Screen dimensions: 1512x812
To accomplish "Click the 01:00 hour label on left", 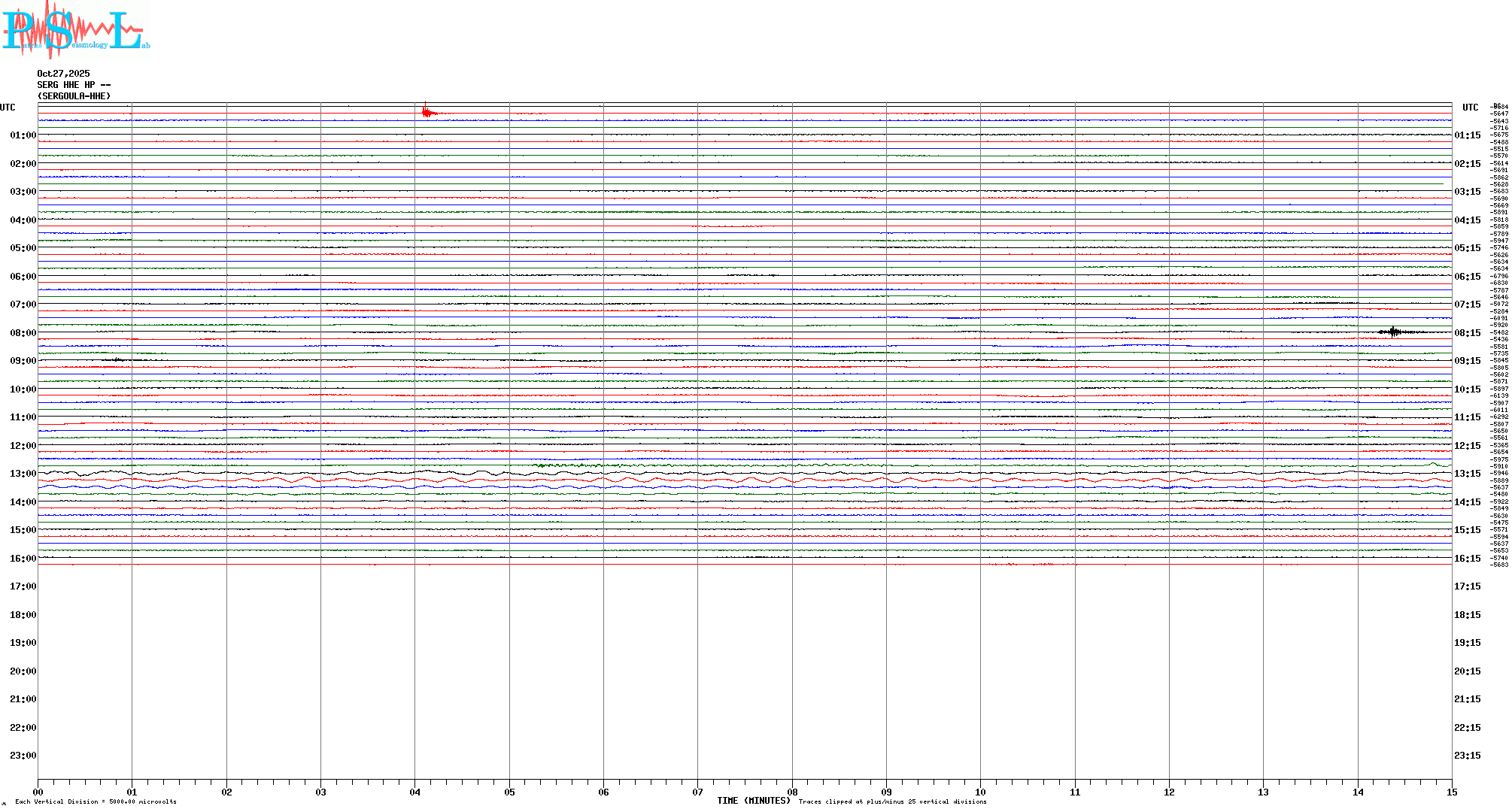I will [x=23, y=135].
